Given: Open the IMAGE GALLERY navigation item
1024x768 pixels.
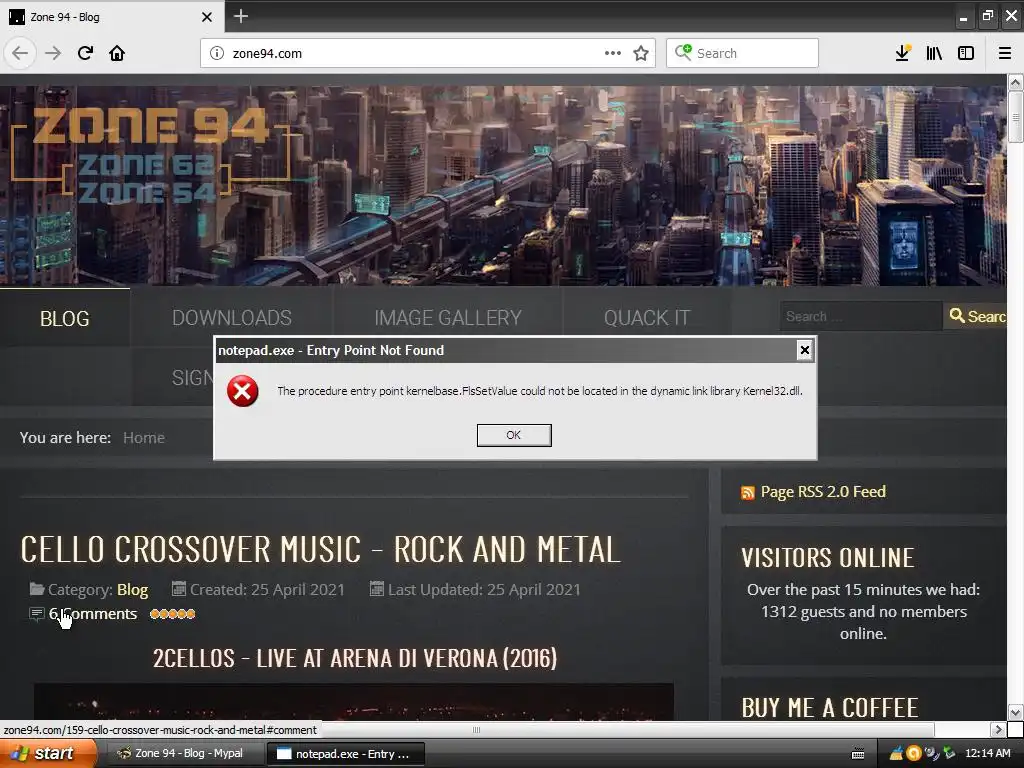Looking at the screenshot, I should [448, 318].
